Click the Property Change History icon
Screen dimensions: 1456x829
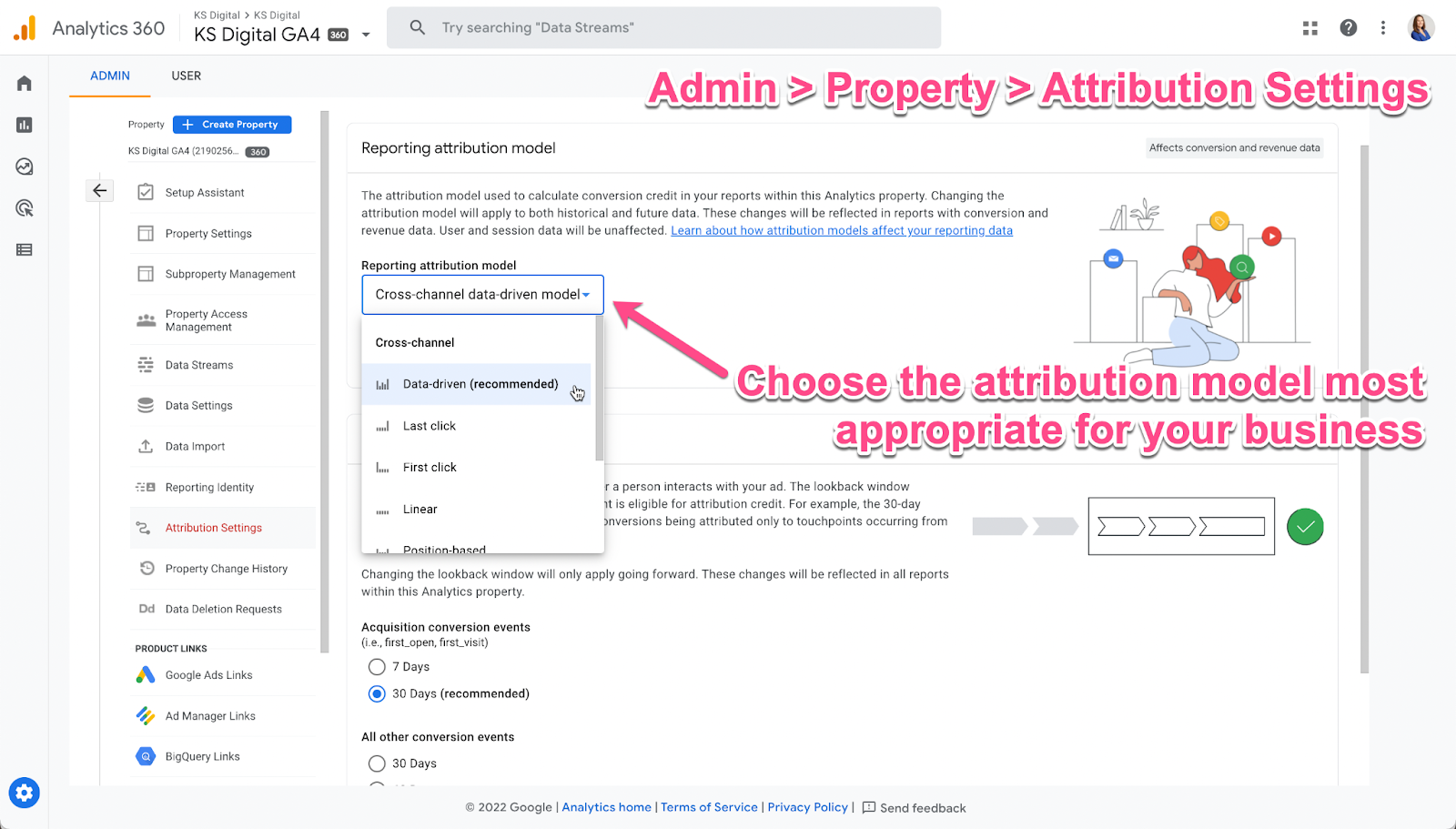pyautogui.click(x=147, y=568)
